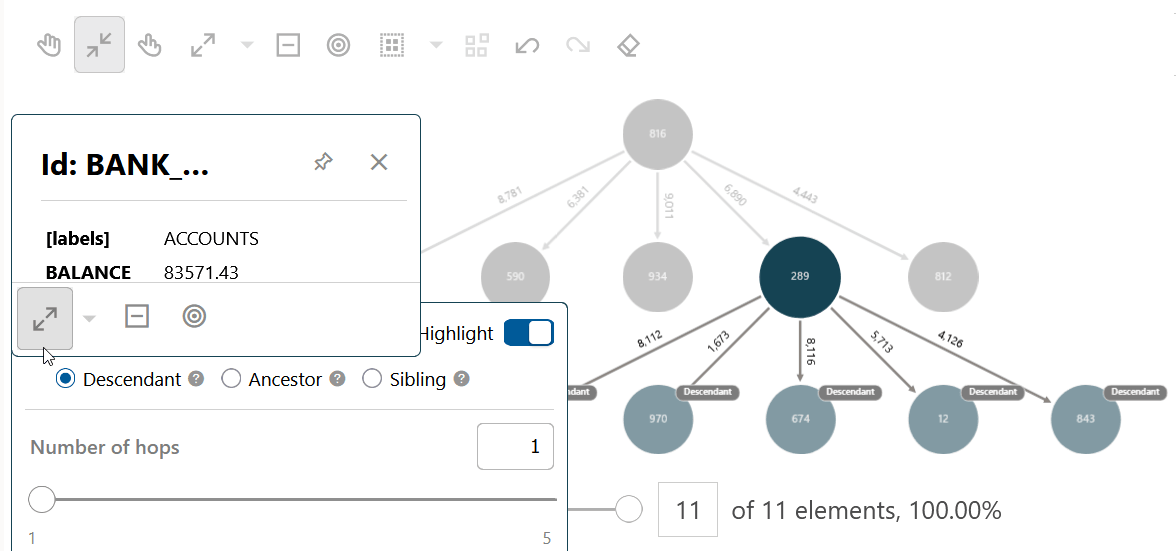Click the top toolbar focus target icon
1176x551 pixels.
point(338,46)
